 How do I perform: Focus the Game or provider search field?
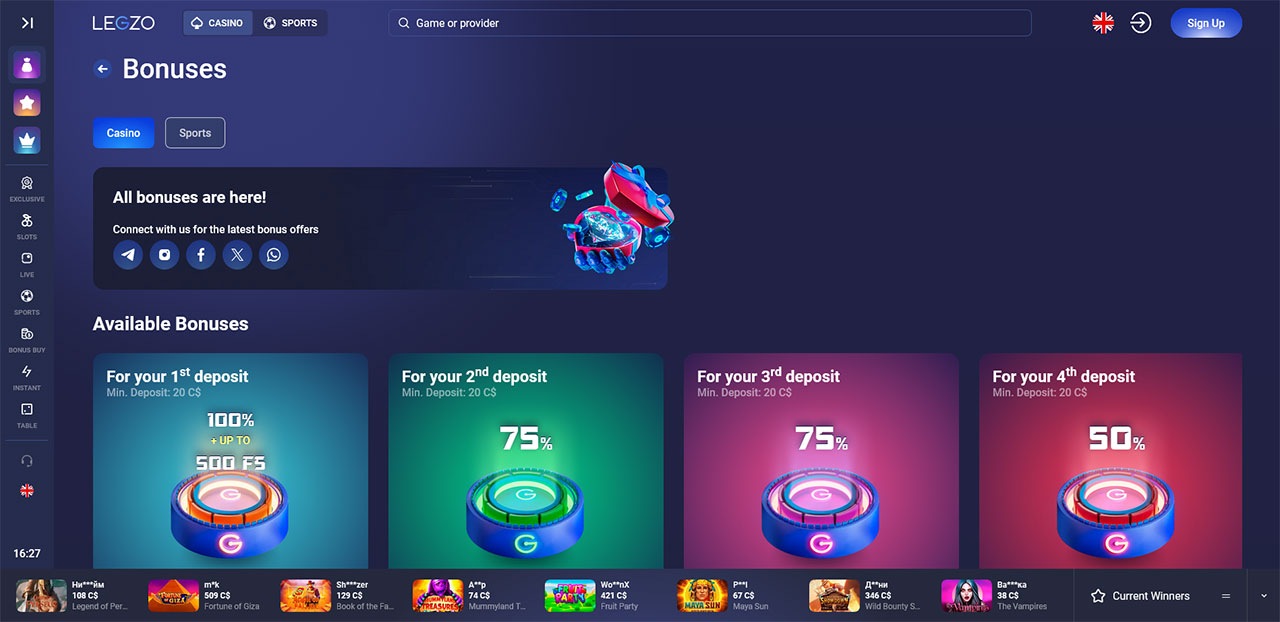click(x=710, y=23)
